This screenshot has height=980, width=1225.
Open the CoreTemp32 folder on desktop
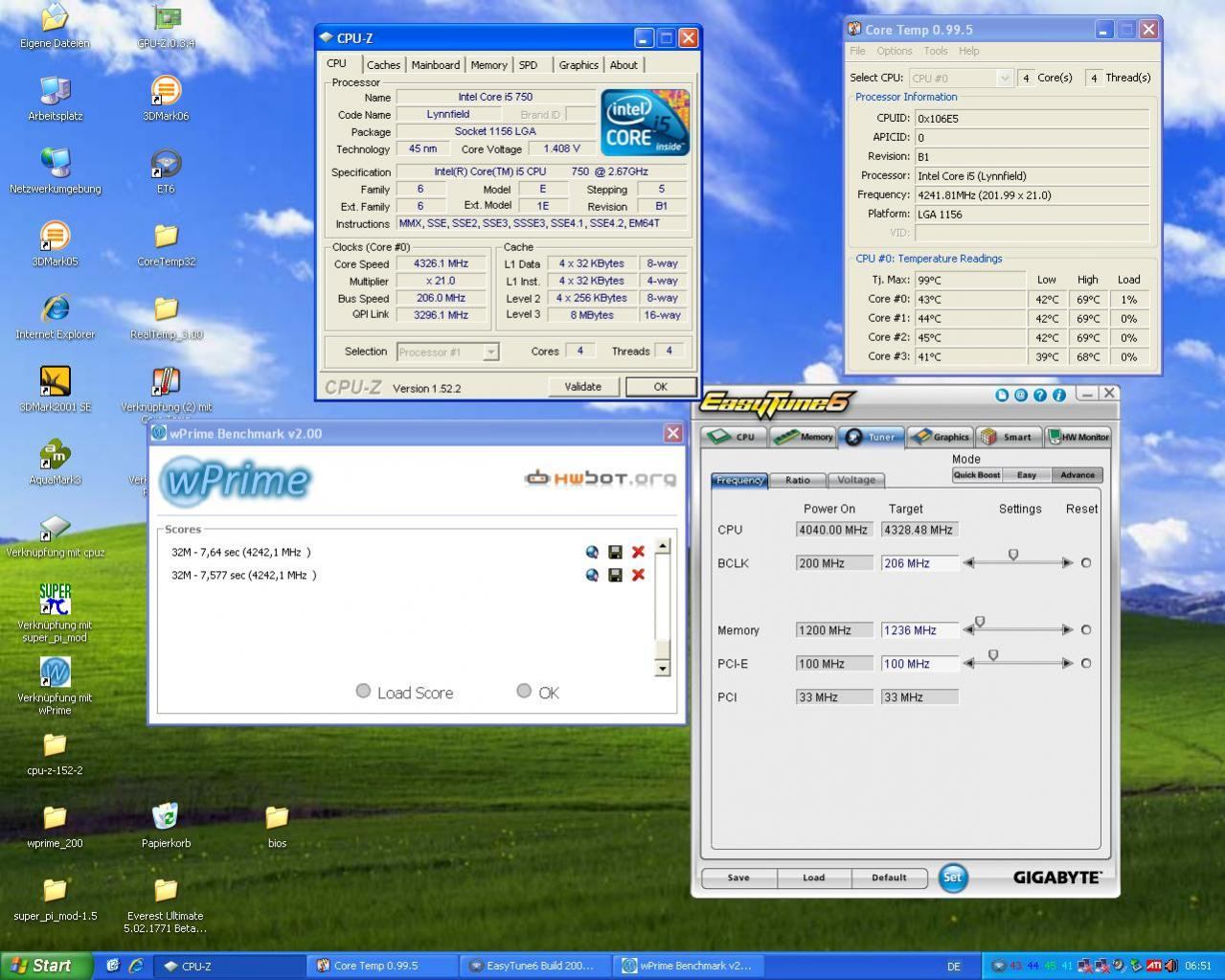coord(166,236)
